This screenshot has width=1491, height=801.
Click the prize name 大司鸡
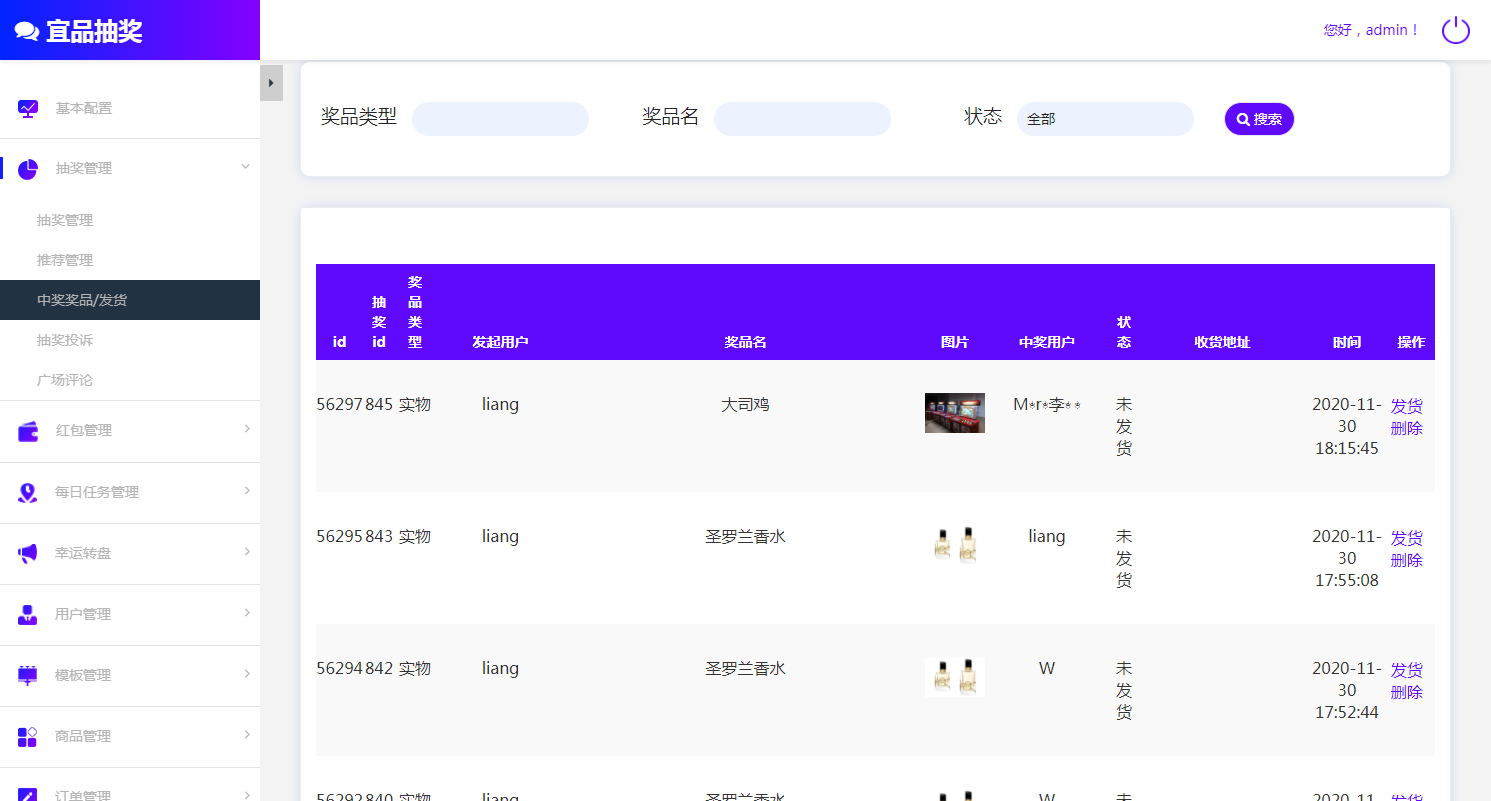tap(745, 405)
